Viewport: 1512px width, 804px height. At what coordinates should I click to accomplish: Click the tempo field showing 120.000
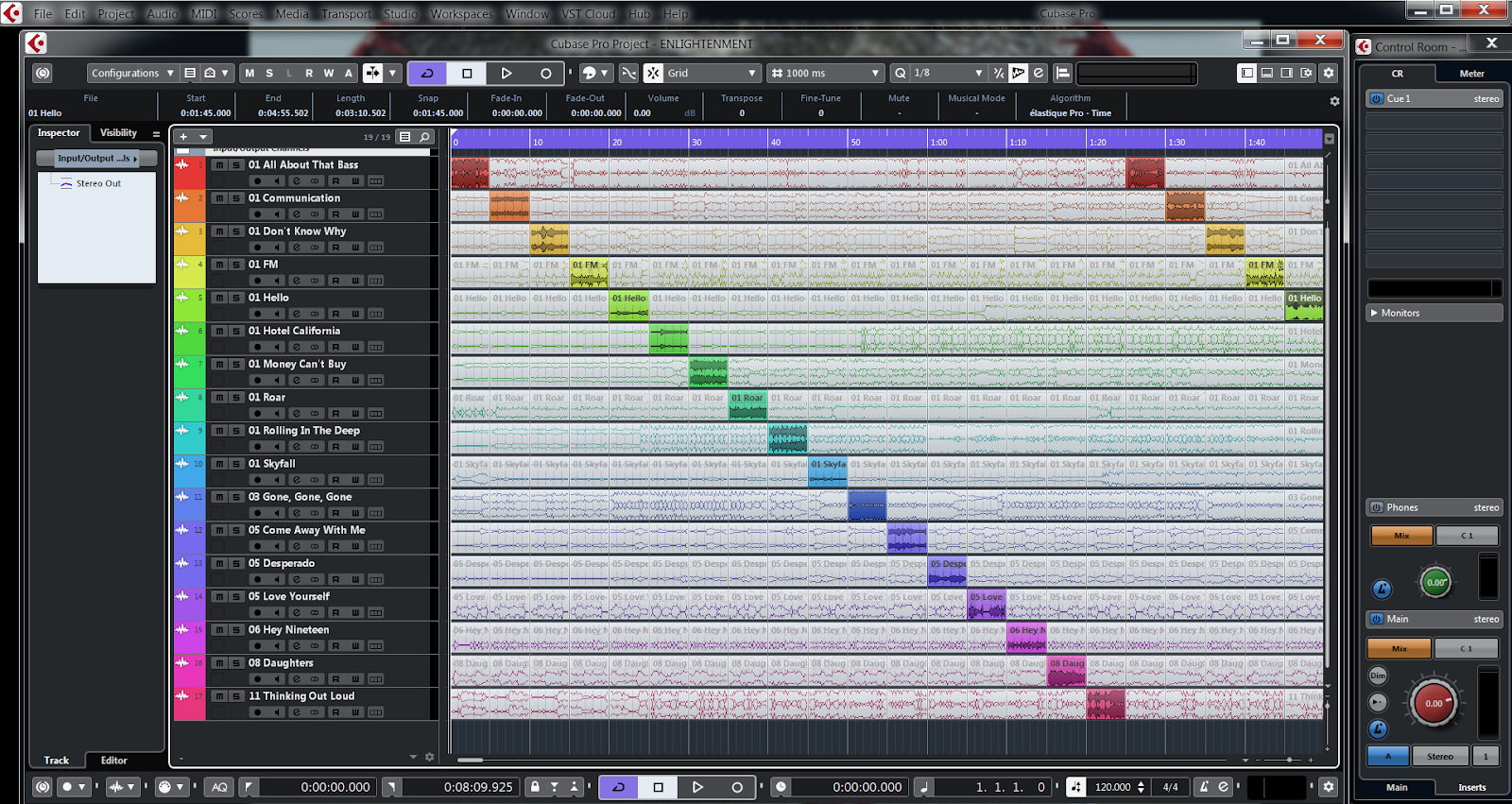(1112, 787)
